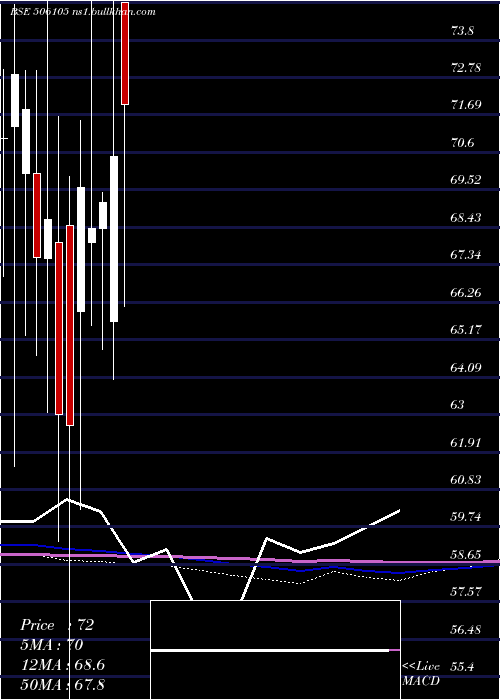This screenshot has height=700, width=500.
Task: Click the 61.91 price axis label
Action: coord(467,442)
